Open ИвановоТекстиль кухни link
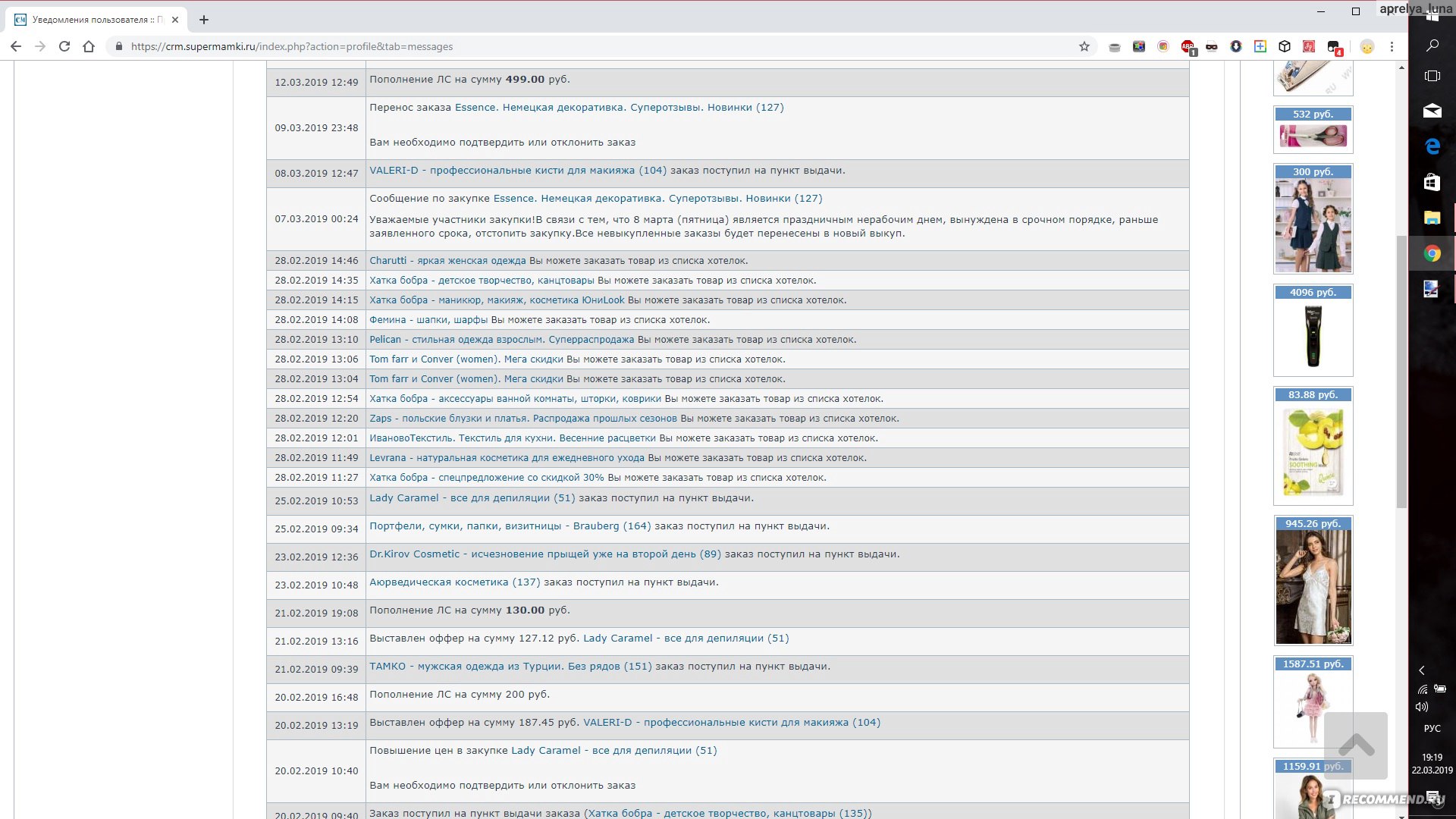The width and height of the screenshot is (1456, 819). pos(513,438)
